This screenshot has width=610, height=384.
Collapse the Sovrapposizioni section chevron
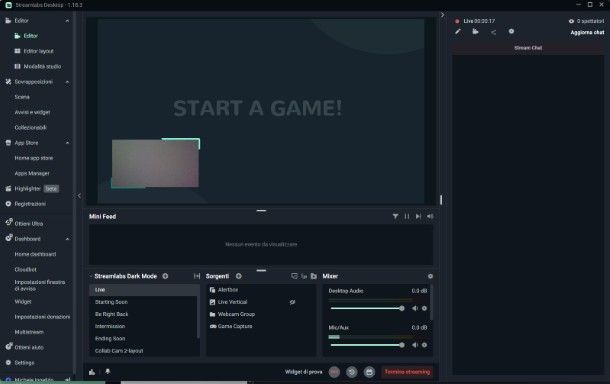click(x=67, y=82)
